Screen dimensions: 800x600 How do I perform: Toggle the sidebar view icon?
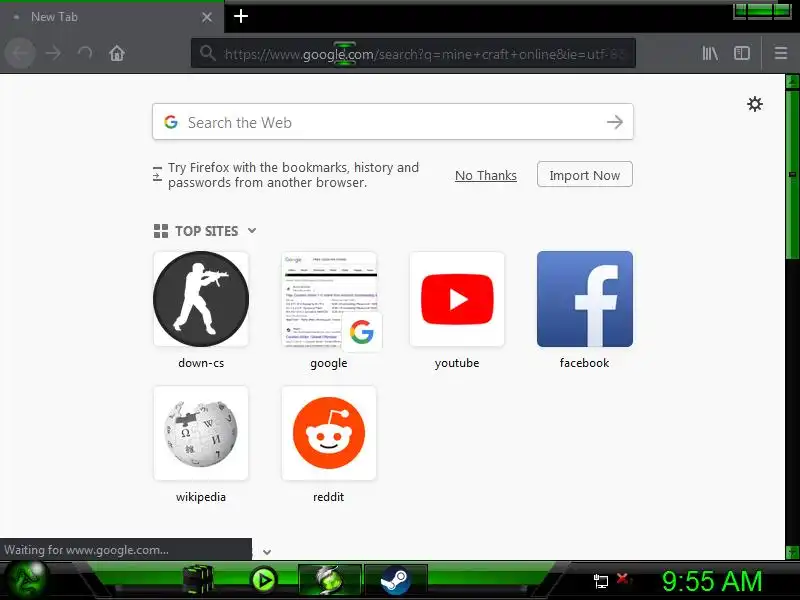click(741, 53)
